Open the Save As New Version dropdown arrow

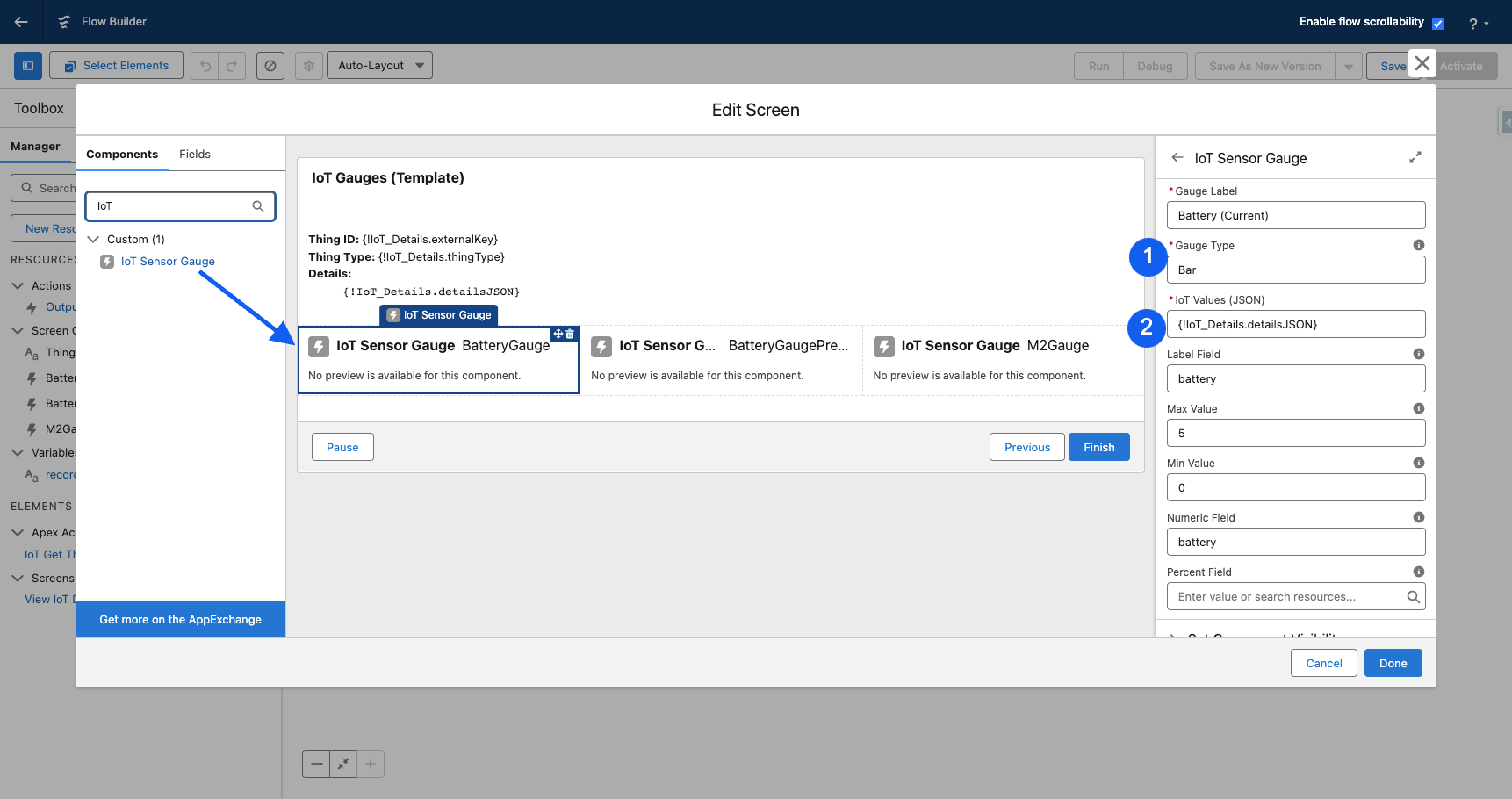point(1349,66)
